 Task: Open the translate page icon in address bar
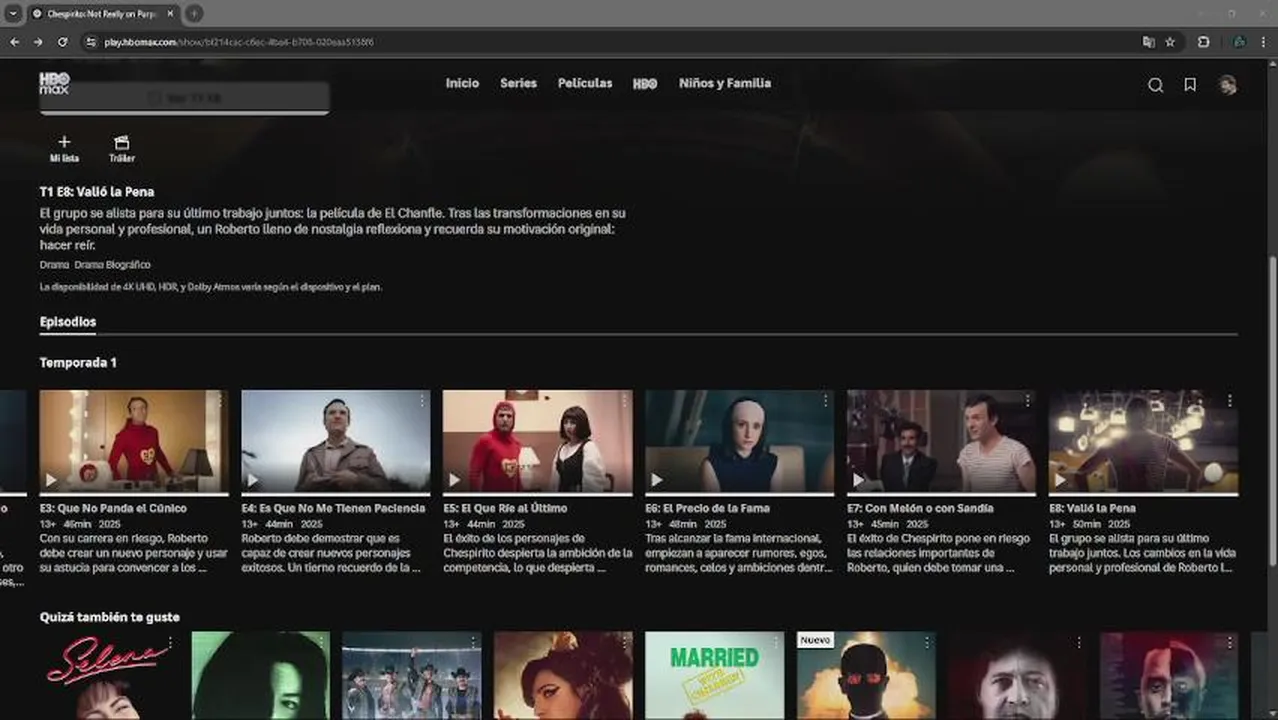[x=1148, y=42]
